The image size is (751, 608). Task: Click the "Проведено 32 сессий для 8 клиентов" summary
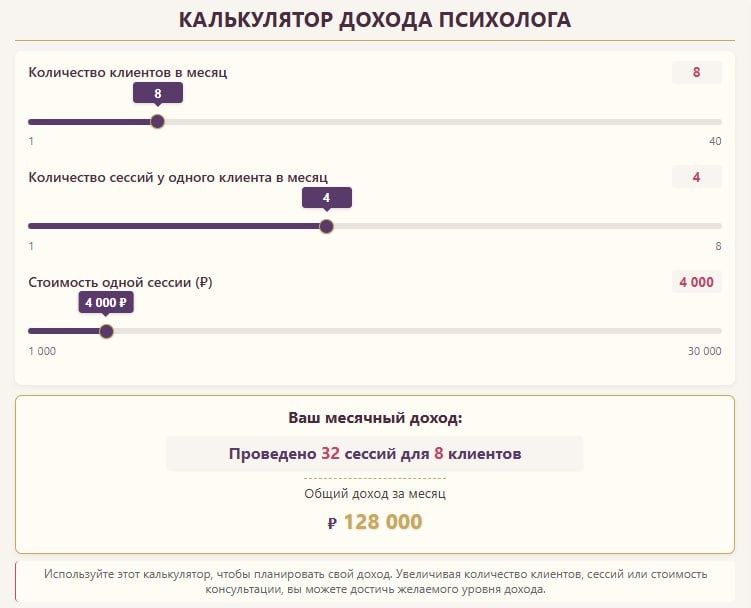coord(375,453)
